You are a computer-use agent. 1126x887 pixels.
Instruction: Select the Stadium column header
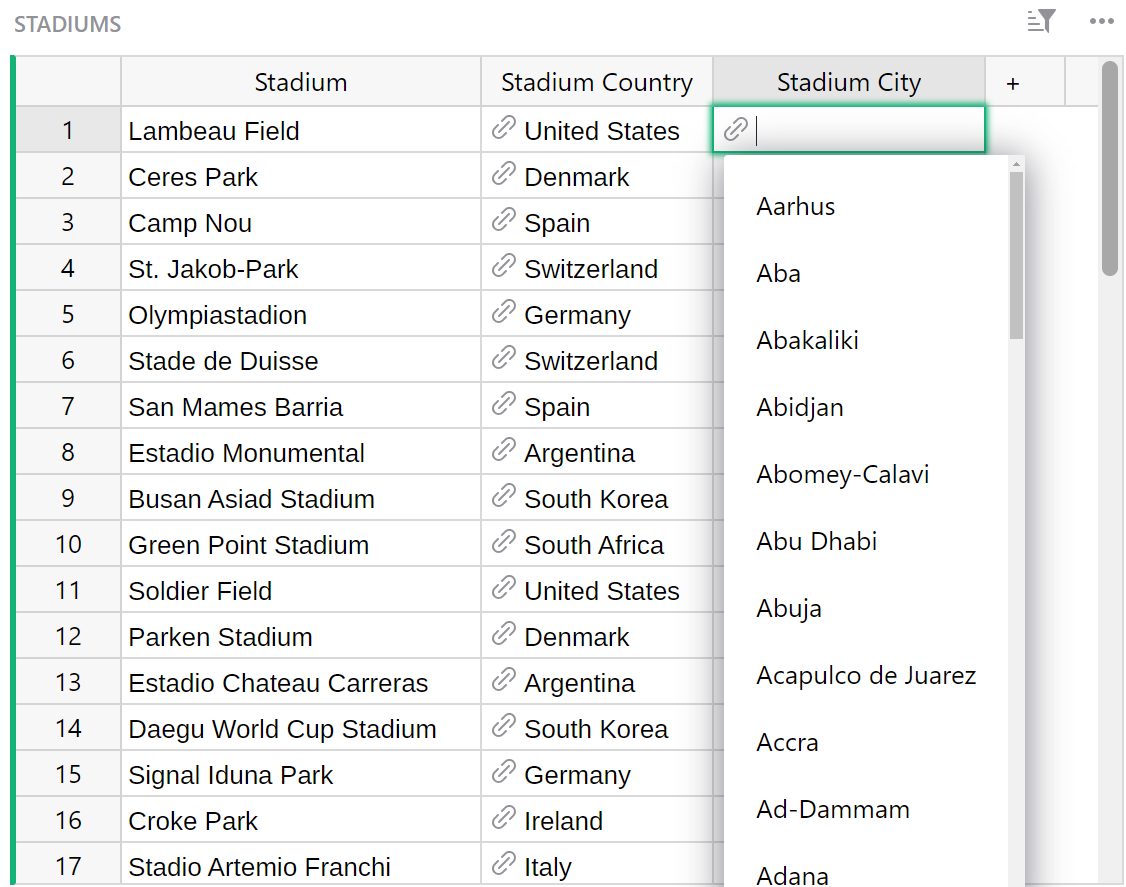click(x=300, y=81)
